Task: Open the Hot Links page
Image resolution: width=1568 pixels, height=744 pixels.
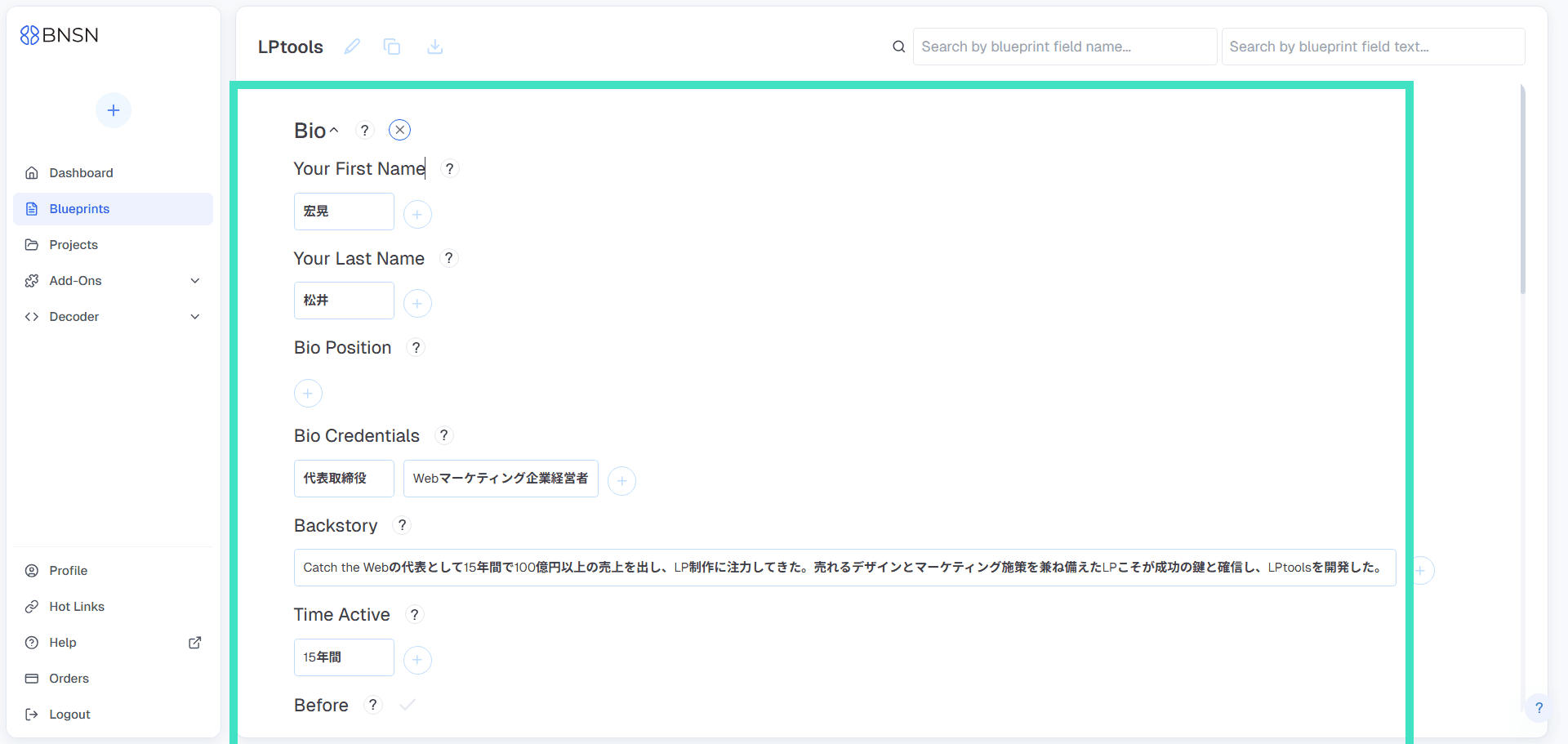Action: tap(77, 607)
